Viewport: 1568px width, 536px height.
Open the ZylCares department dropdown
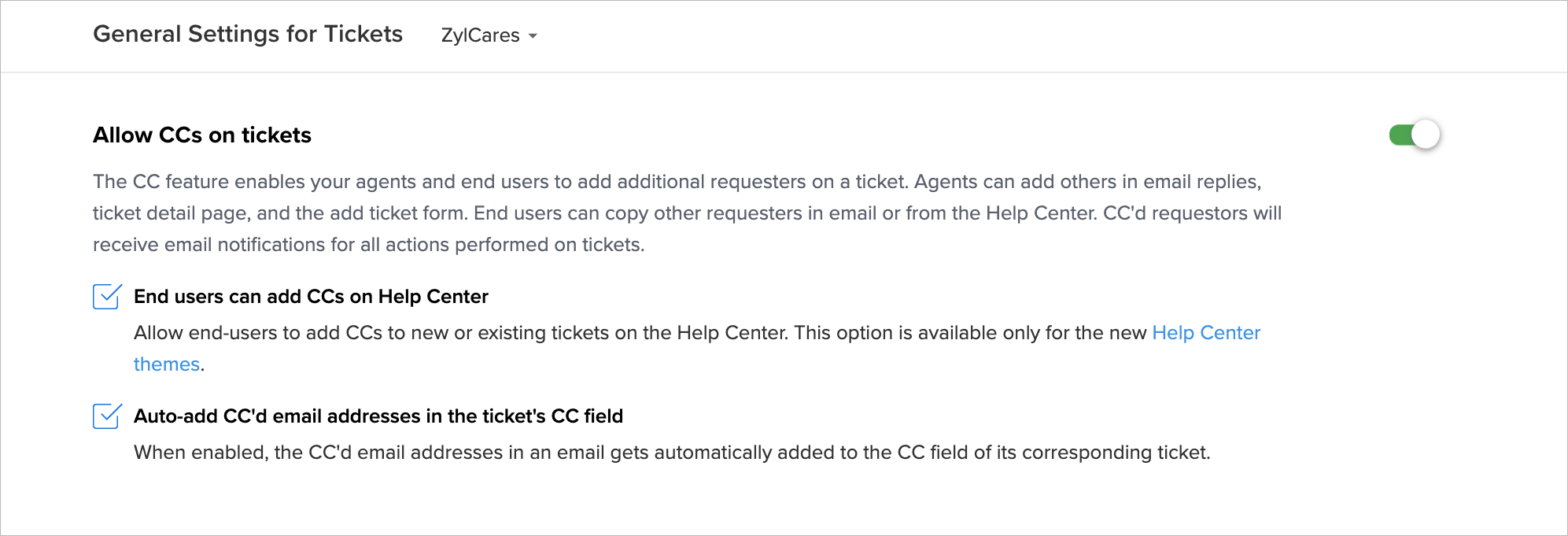pos(488,35)
